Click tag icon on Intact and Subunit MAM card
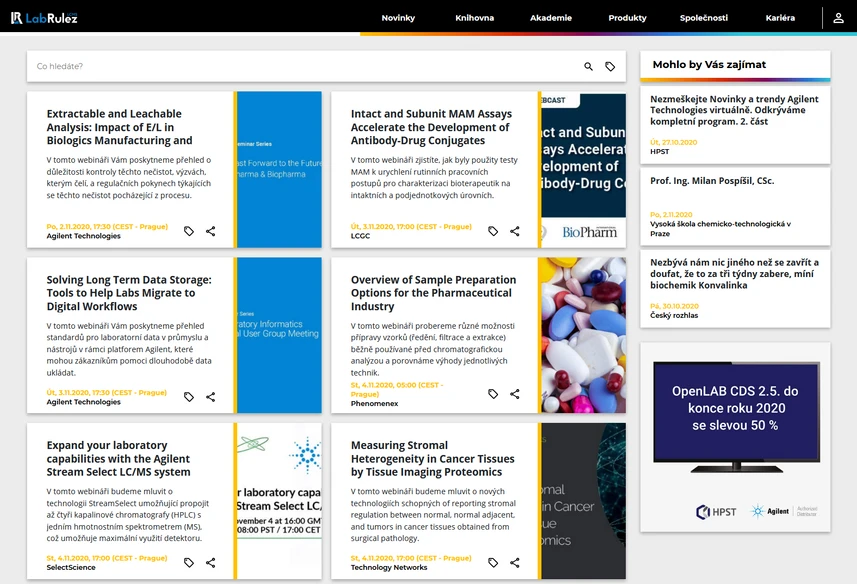This screenshot has width=857, height=584. pos(493,231)
